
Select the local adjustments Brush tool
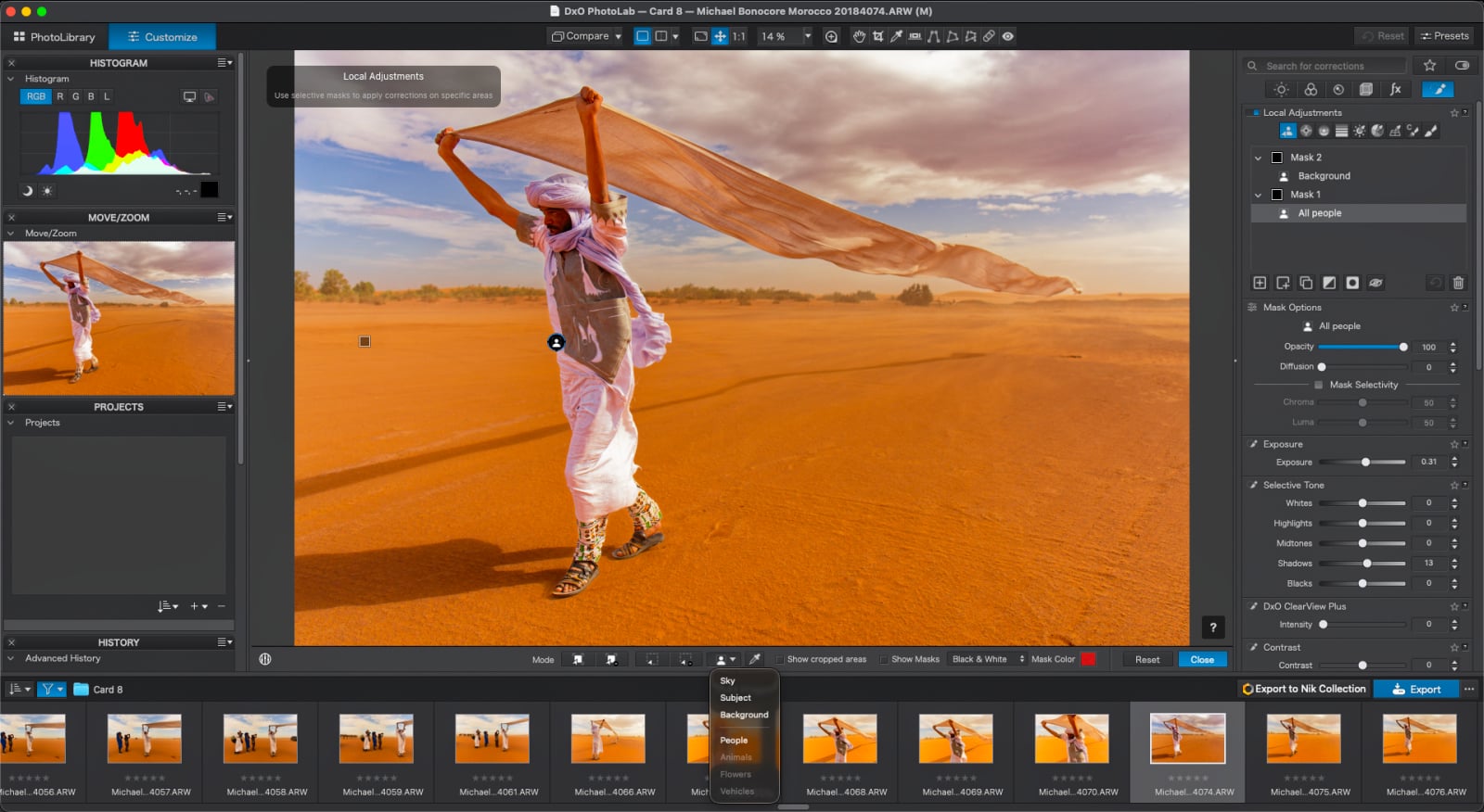1431,131
